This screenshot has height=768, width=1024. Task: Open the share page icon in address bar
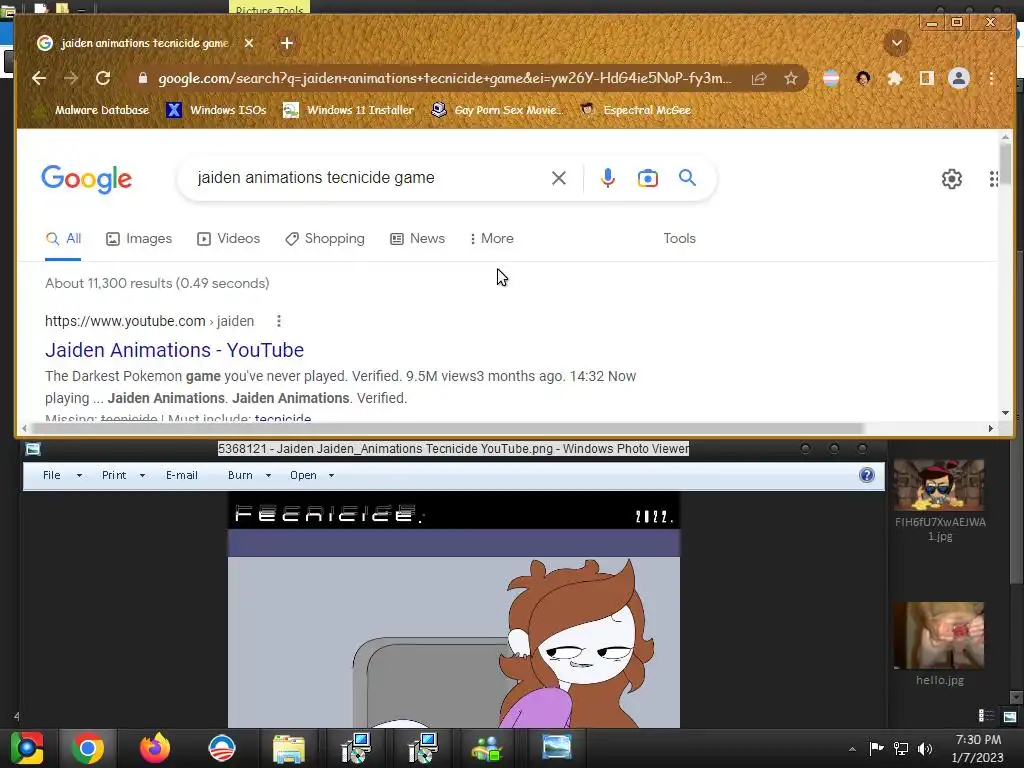click(x=759, y=78)
